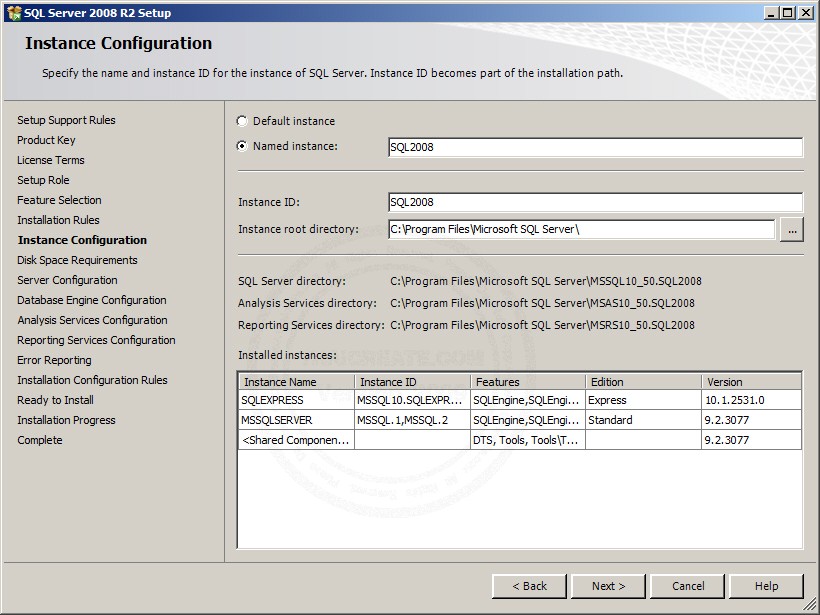The image size is (820, 615).
Task: Click the Product Key step
Action: click(46, 140)
